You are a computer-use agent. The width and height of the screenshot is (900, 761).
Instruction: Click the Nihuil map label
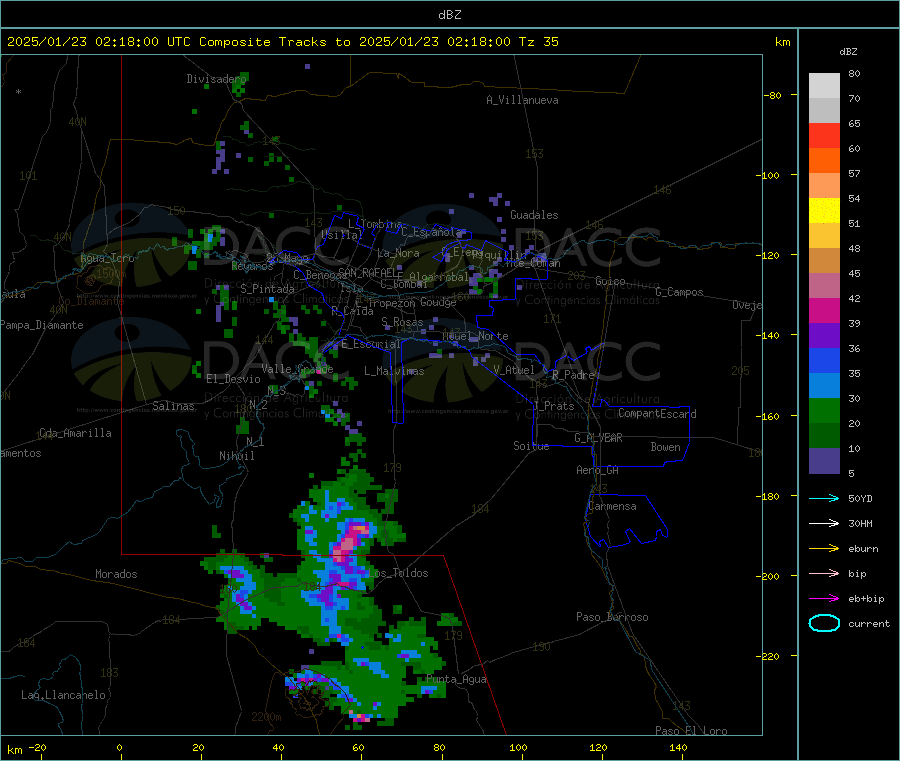pyautogui.click(x=236, y=456)
